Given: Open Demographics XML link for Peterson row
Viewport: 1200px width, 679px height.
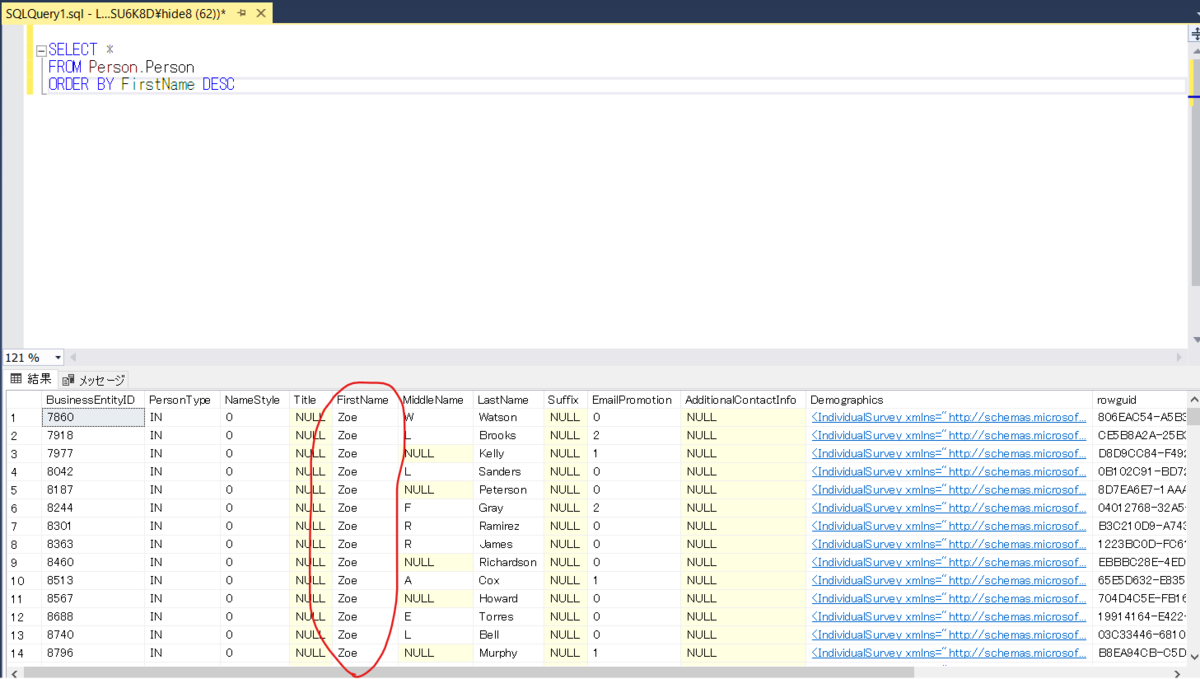Looking at the screenshot, I should [x=948, y=490].
